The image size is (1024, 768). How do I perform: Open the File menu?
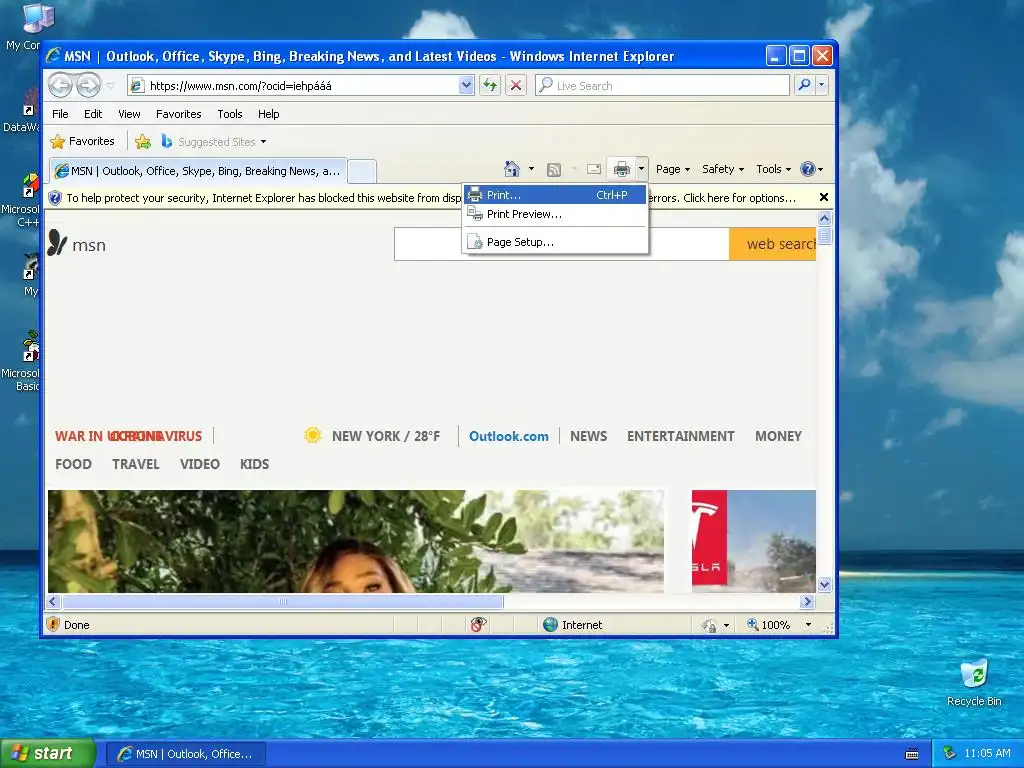click(60, 114)
